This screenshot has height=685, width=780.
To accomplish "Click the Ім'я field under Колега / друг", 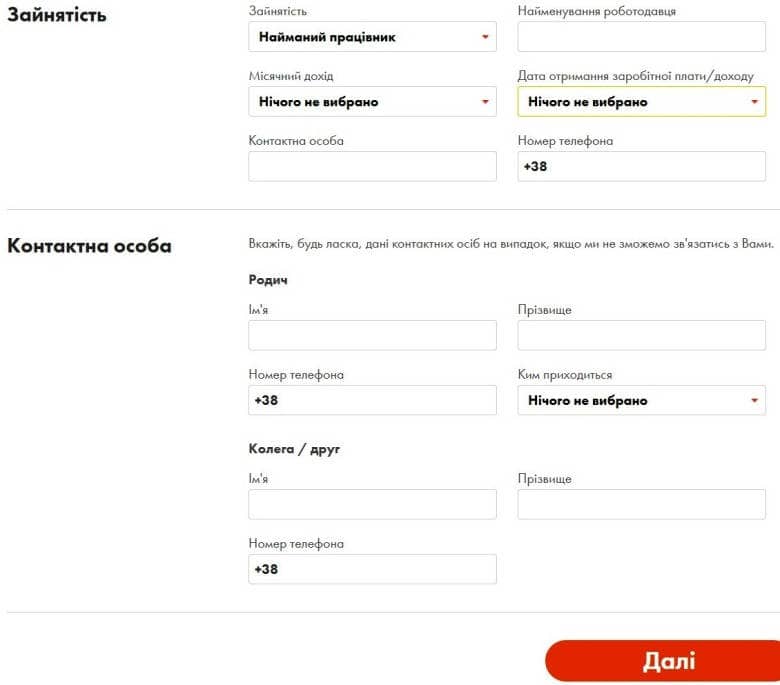I will pos(372,504).
